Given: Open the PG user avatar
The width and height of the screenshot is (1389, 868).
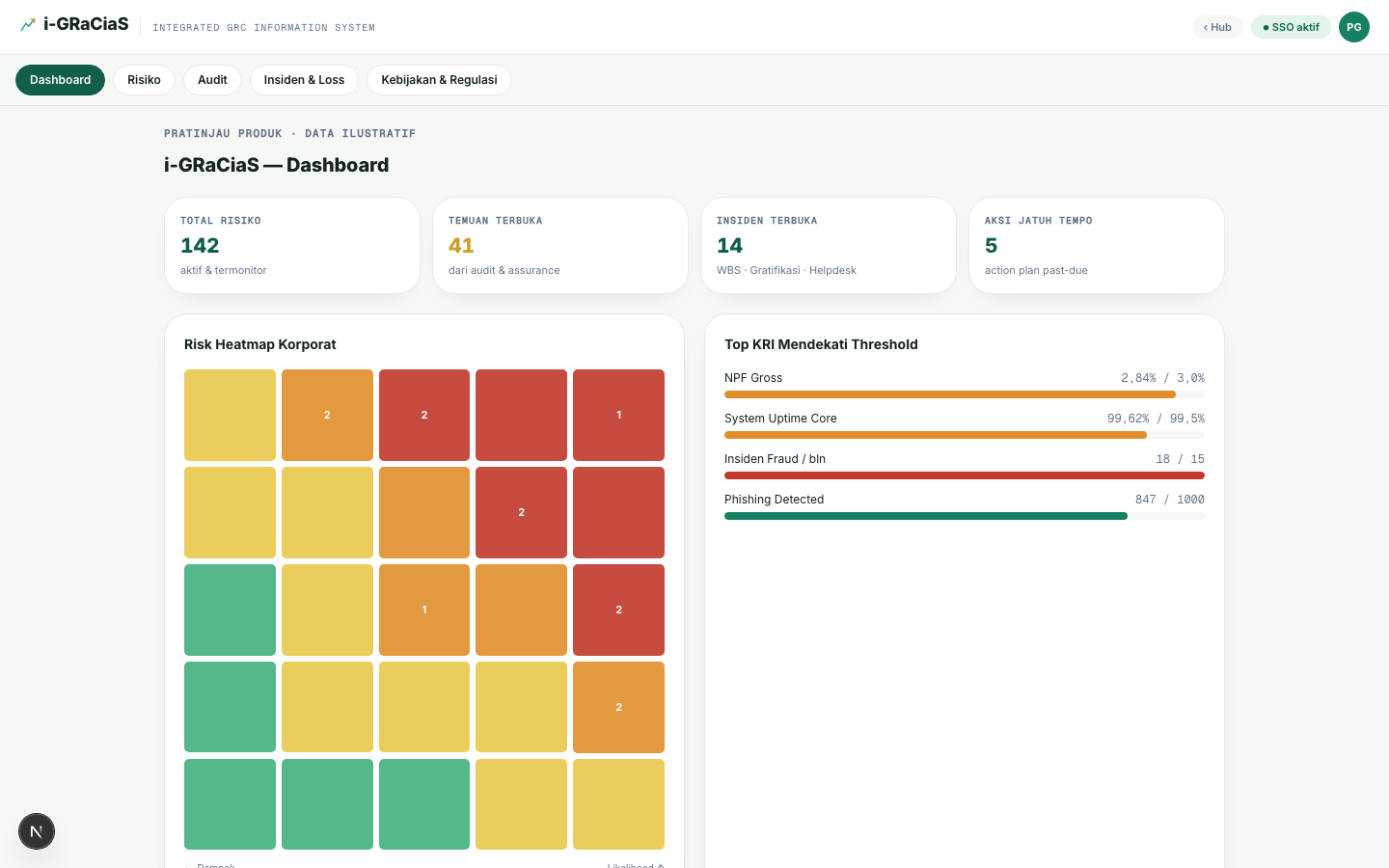Looking at the screenshot, I should pyautogui.click(x=1353, y=27).
